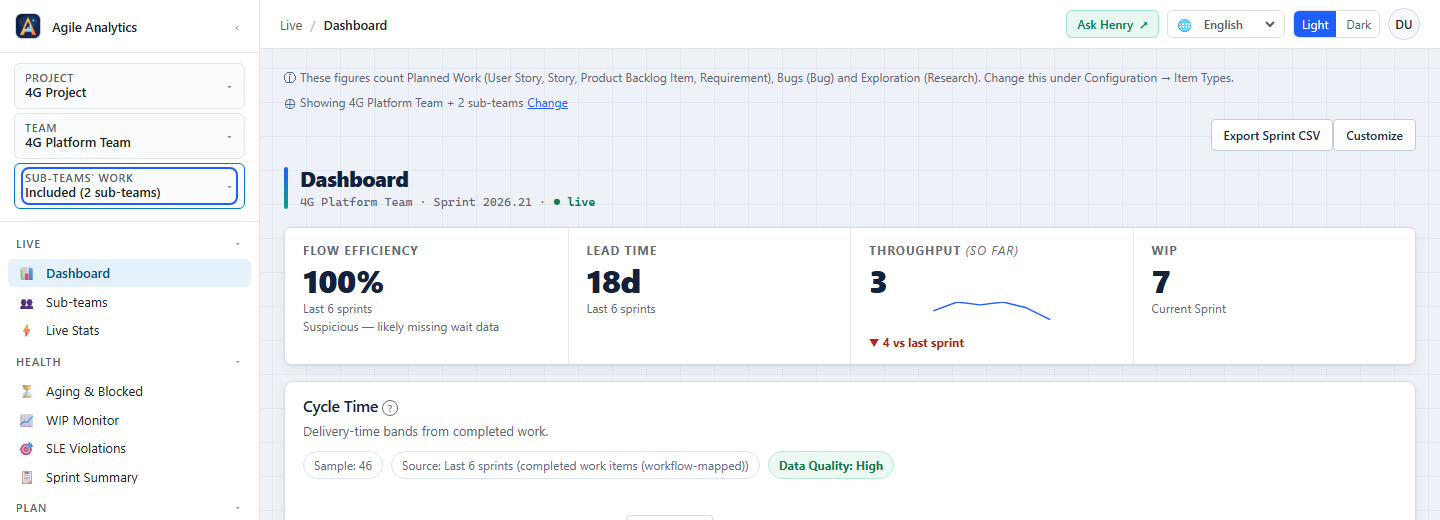Click the Sub-teams people icon
Image resolution: width=1440 pixels, height=520 pixels.
pyautogui.click(x=27, y=303)
